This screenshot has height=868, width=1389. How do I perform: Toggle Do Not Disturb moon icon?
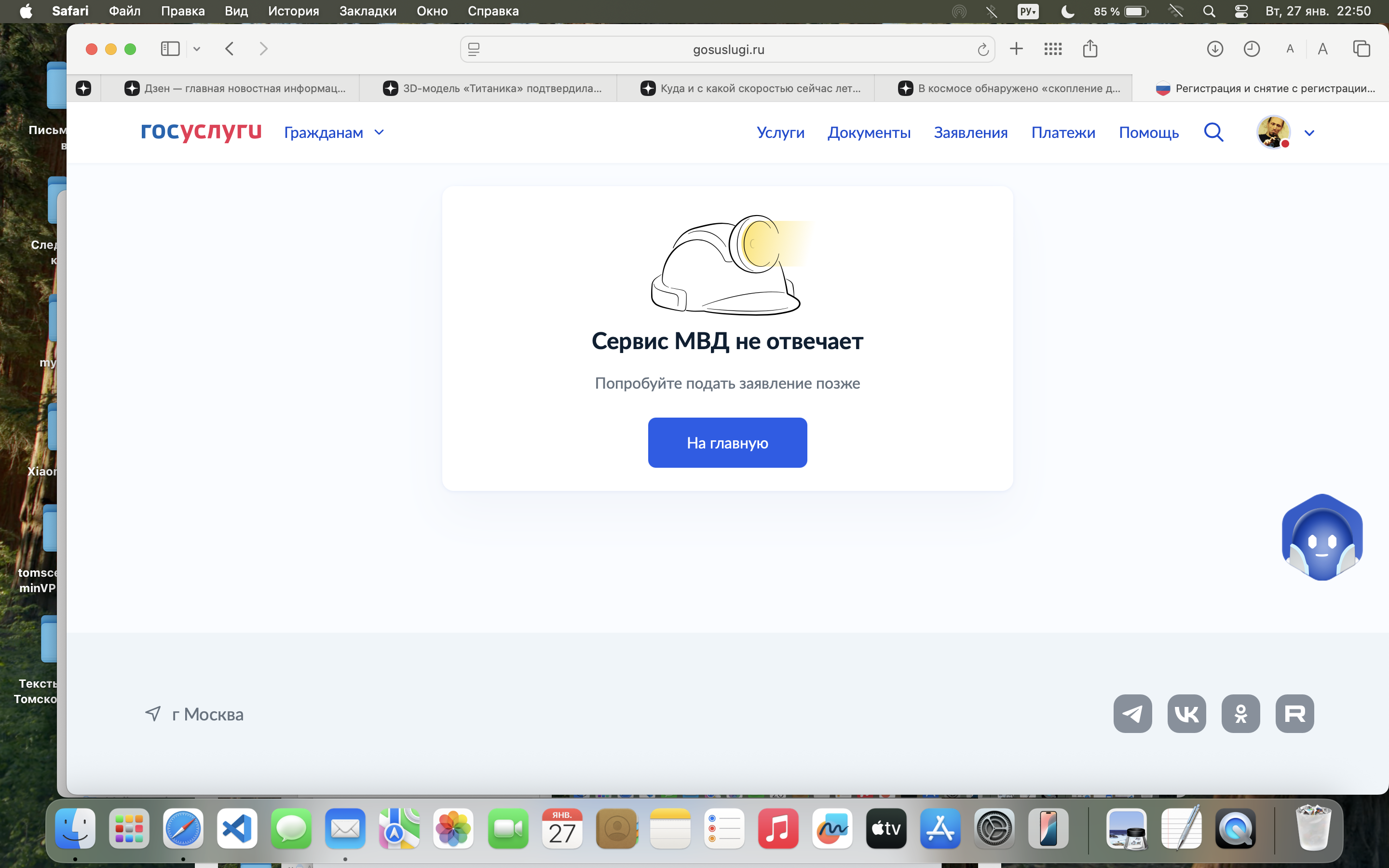click(1068, 12)
